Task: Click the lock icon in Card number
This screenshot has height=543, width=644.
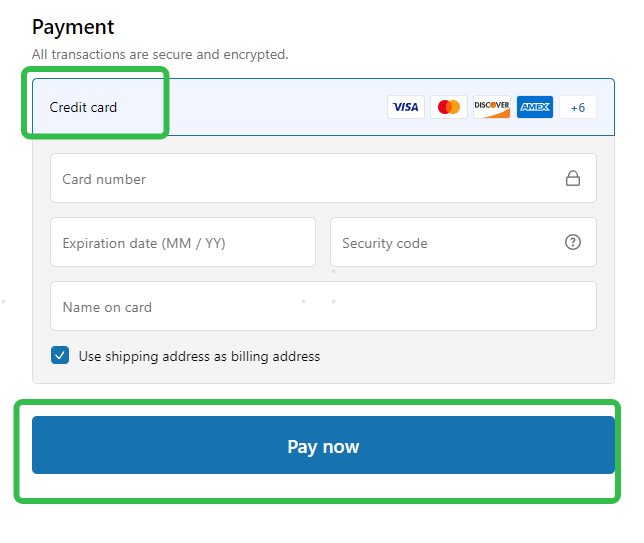Action: 573,179
